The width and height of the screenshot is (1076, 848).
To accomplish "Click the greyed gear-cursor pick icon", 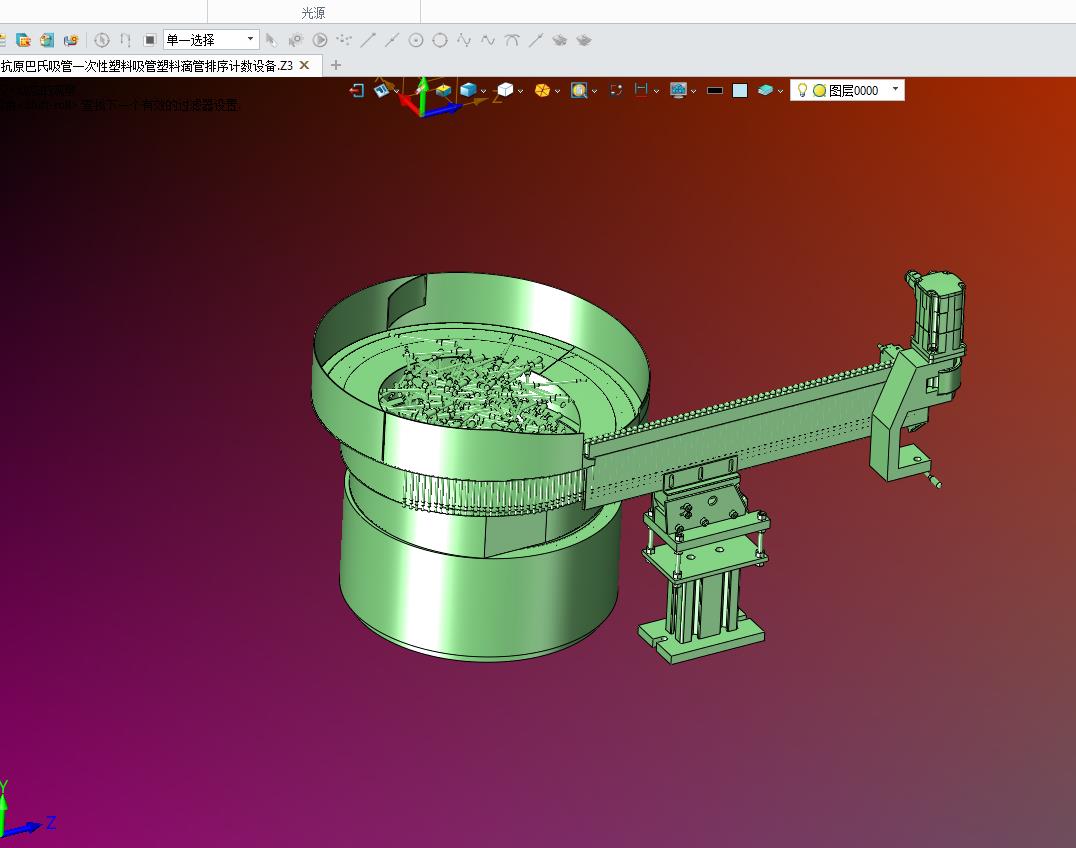I will coord(296,40).
